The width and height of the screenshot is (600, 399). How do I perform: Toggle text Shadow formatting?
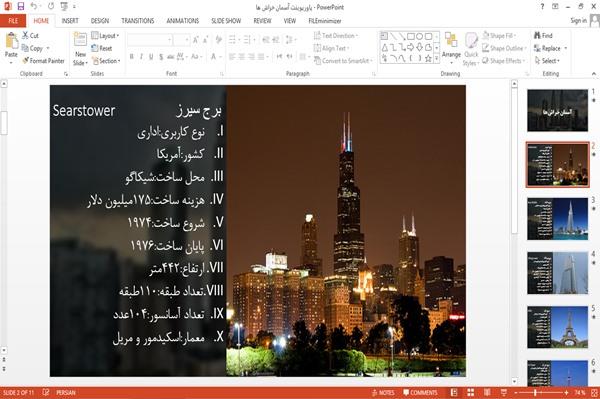point(161,57)
